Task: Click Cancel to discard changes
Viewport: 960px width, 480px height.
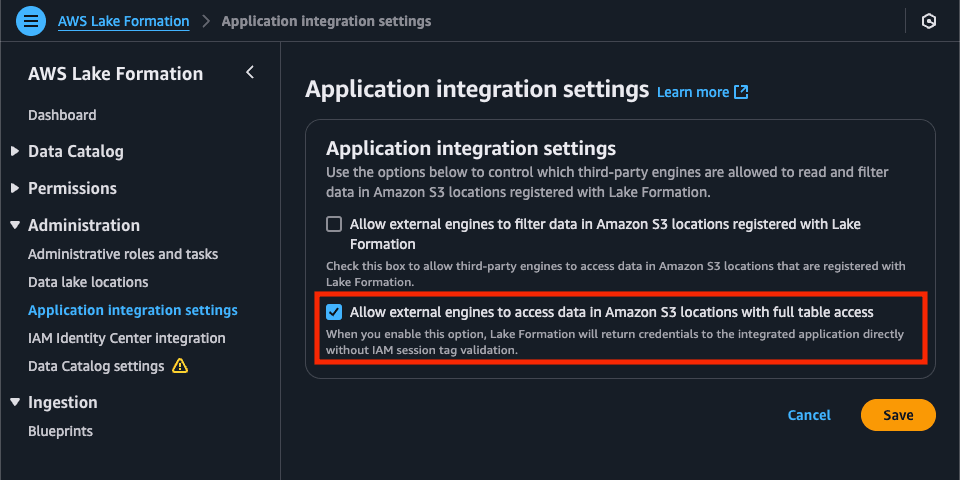Action: (809, 415)
